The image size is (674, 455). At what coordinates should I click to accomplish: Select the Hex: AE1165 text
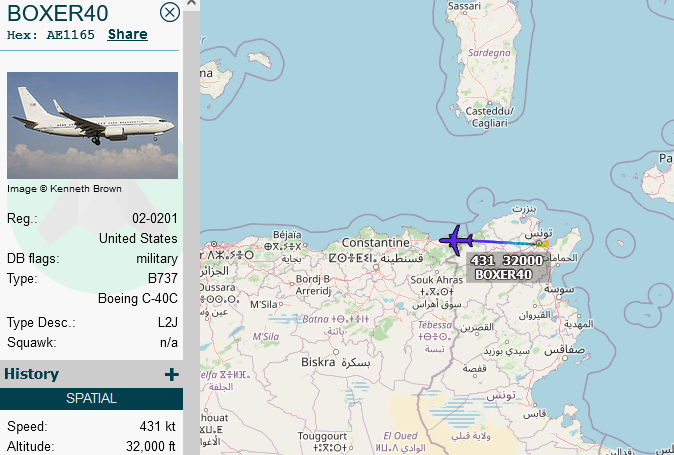51,35
